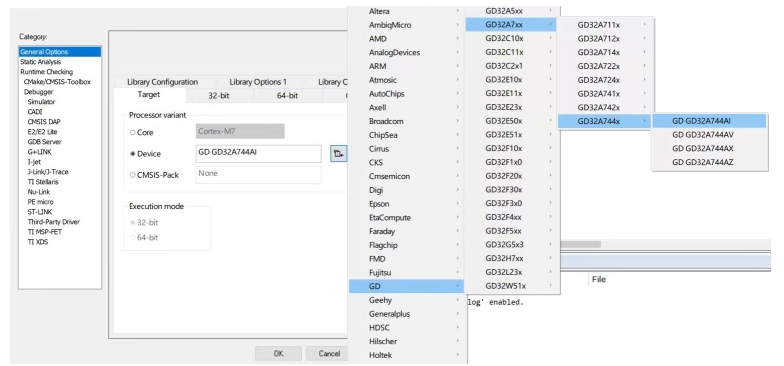Switch to the 64-bit tab
This screenshot has width=784, height=366.
(x=288, y=96)
